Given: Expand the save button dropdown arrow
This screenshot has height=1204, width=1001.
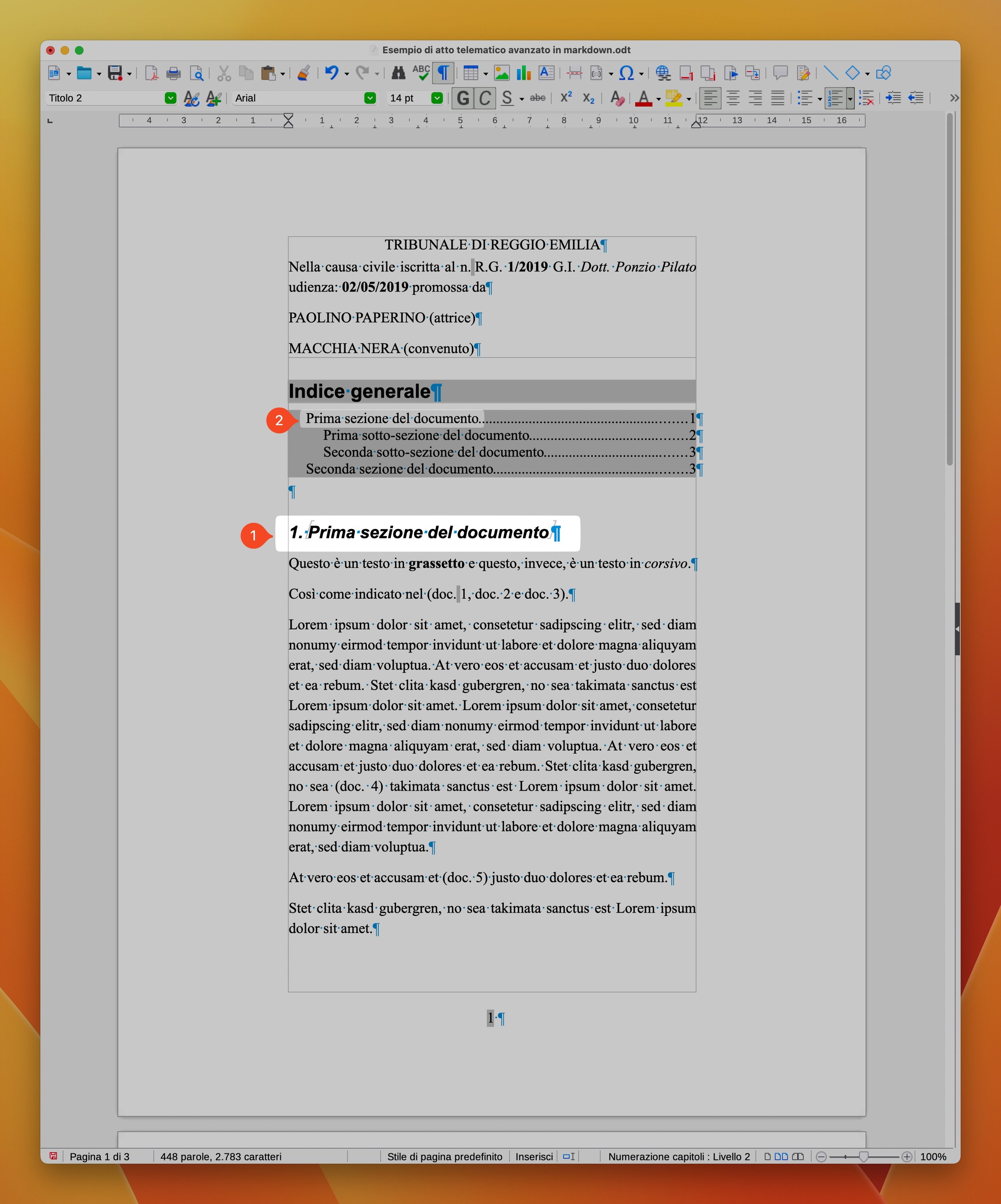Looking at the screenshot, I should coord(129,74).
